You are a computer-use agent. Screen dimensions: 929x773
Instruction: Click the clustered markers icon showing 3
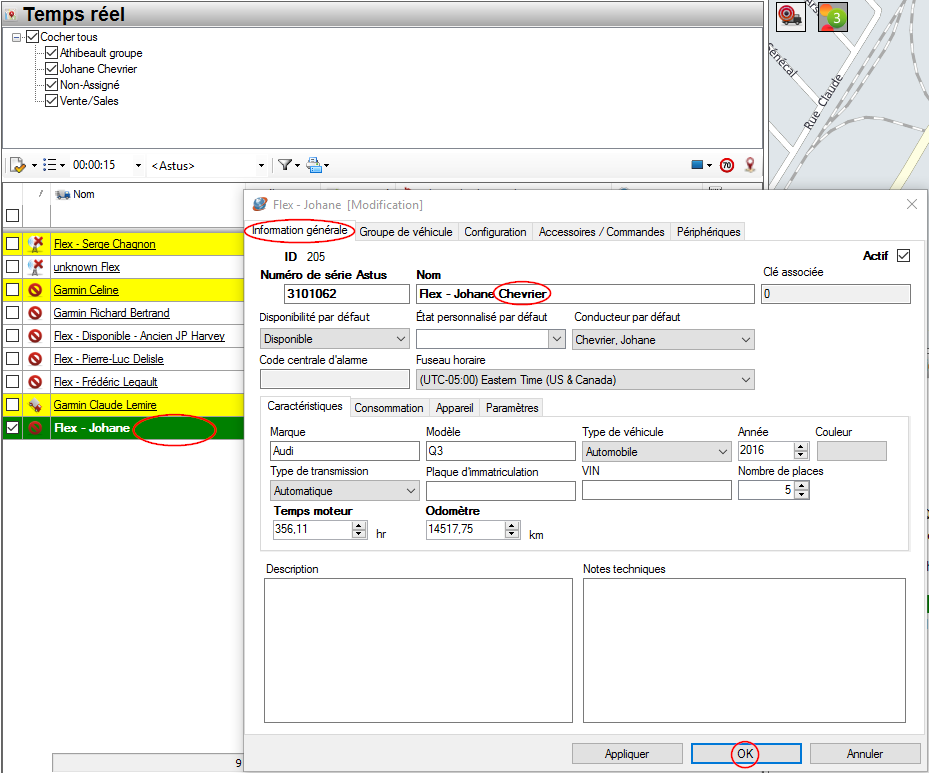(832, 17)
